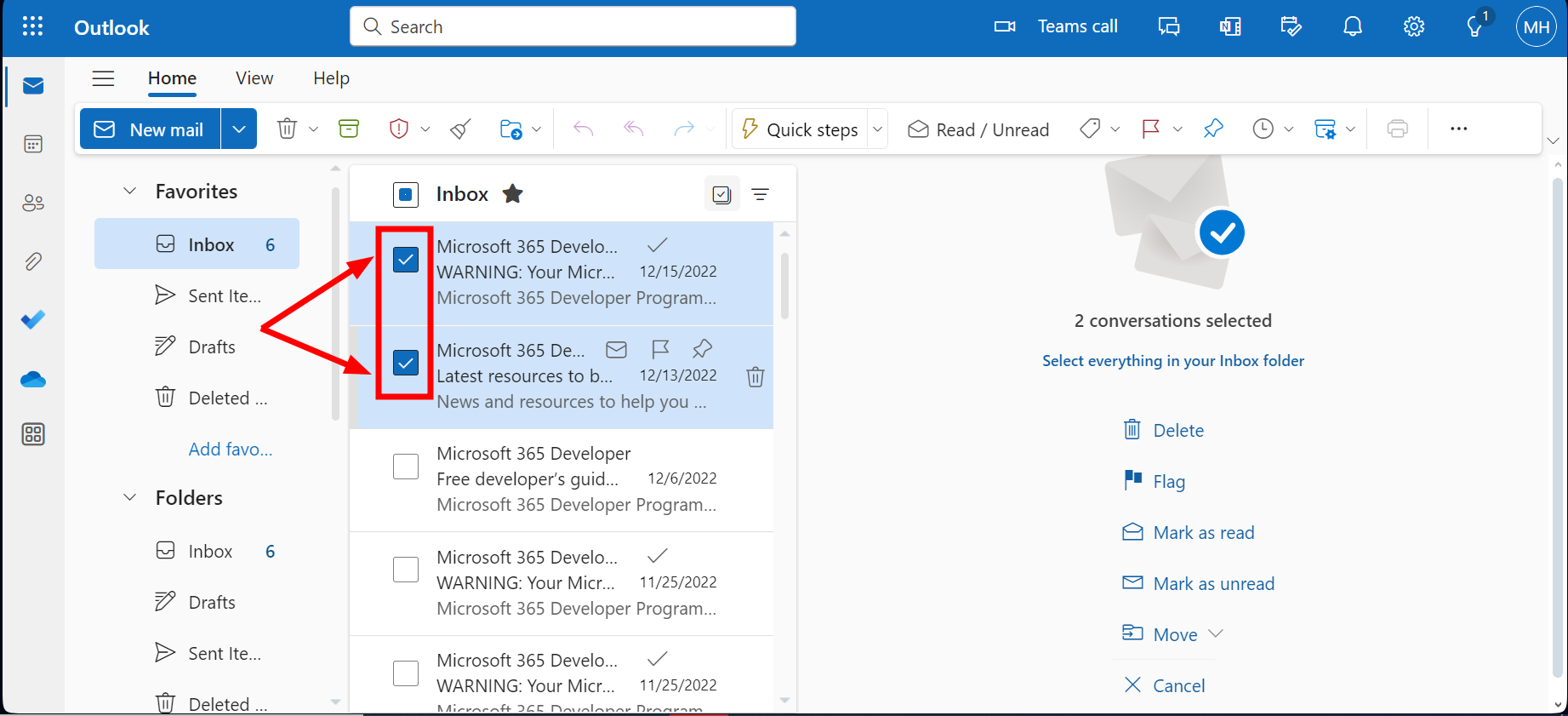Toggle the select-all checkbox beside Inbox header
The image size is (1568, 716).
(x=406, y=195)
